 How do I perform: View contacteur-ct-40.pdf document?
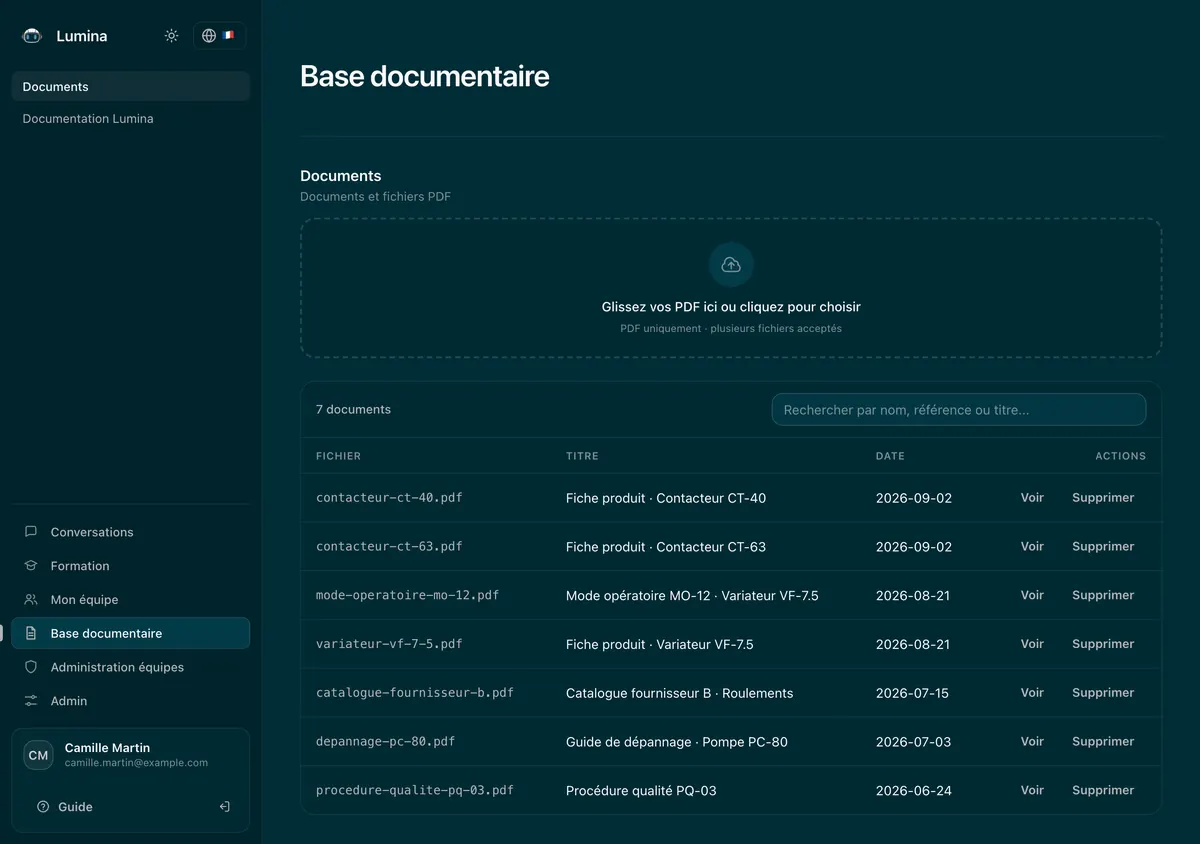[x=1032, y=498]
